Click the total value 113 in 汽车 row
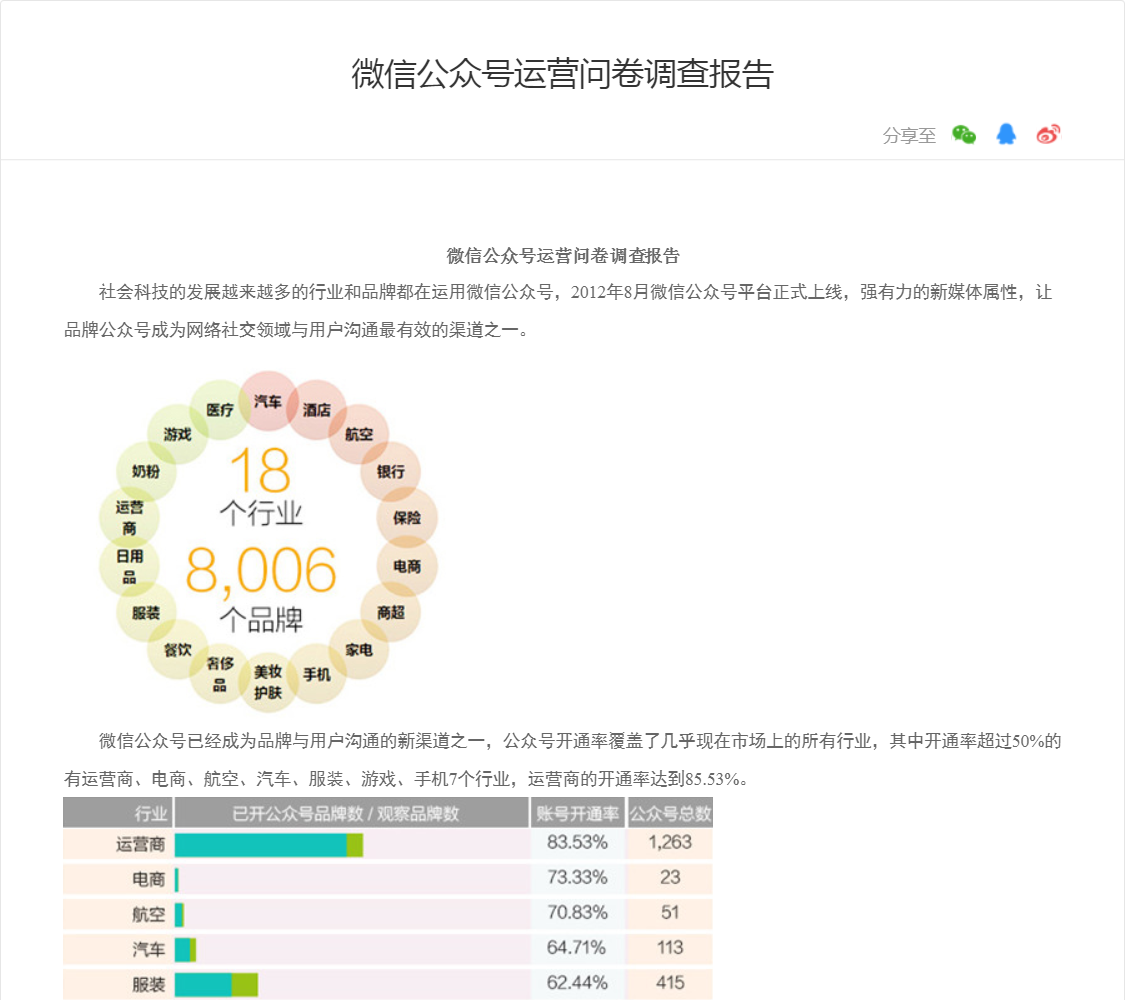Screen dimensions: 1125x1000 tap(670, 948)
